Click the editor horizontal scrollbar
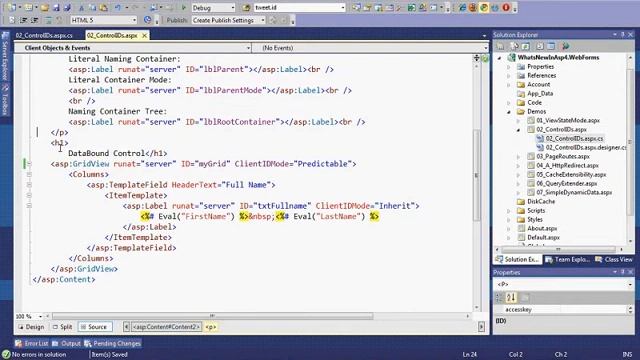This screenshot has width=640, height=360. click(212, 316)
